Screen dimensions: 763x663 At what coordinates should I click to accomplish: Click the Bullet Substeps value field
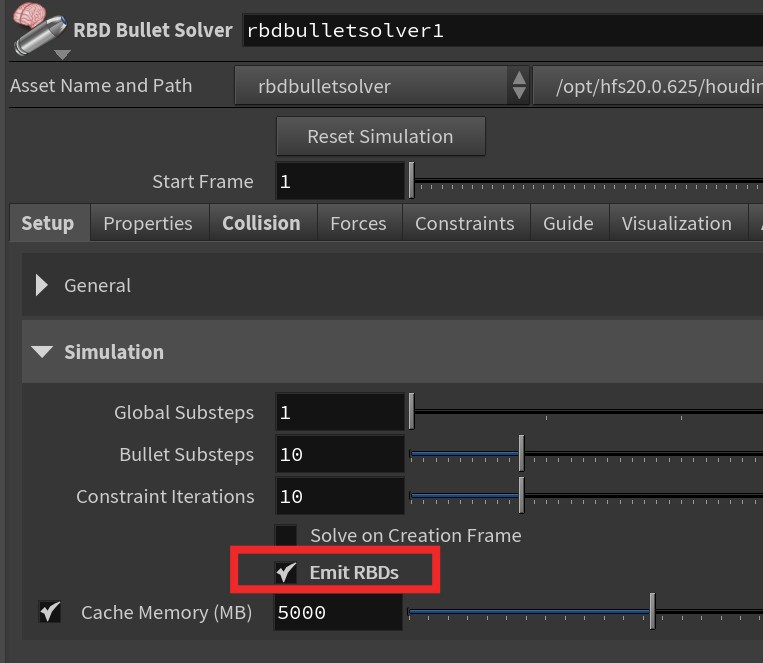[x=340, y=454]
